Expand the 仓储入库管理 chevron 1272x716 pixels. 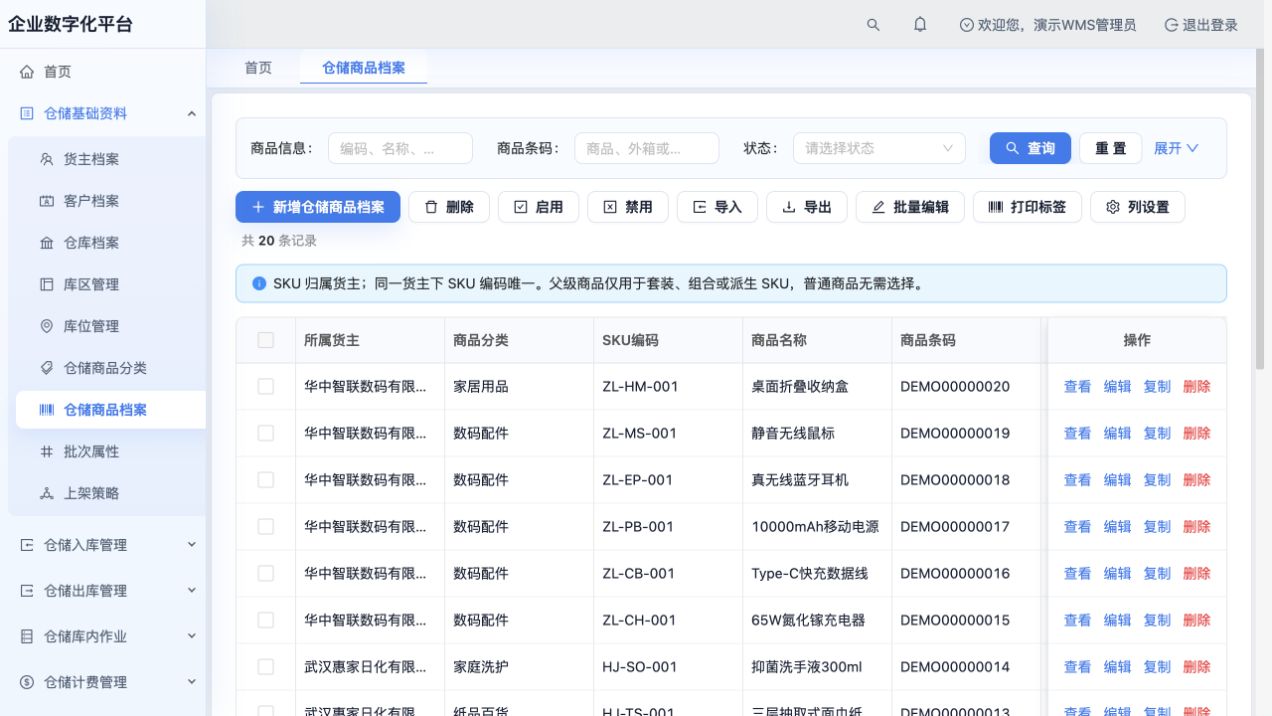click(x=192, y=545)
